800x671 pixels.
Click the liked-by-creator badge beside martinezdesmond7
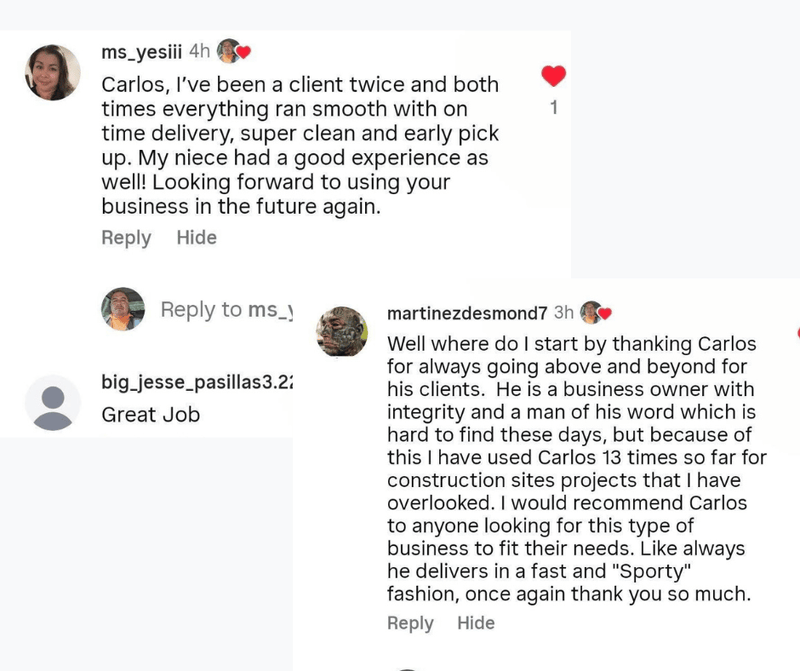(596, 312)
